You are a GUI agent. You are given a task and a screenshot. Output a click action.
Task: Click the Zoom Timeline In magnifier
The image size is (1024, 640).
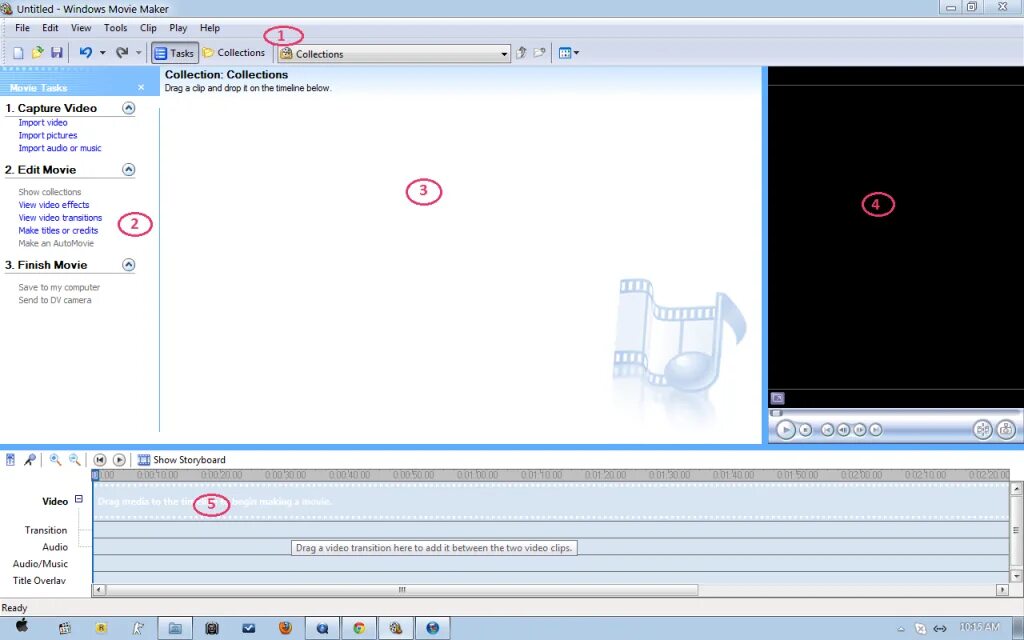click(56, 460)
